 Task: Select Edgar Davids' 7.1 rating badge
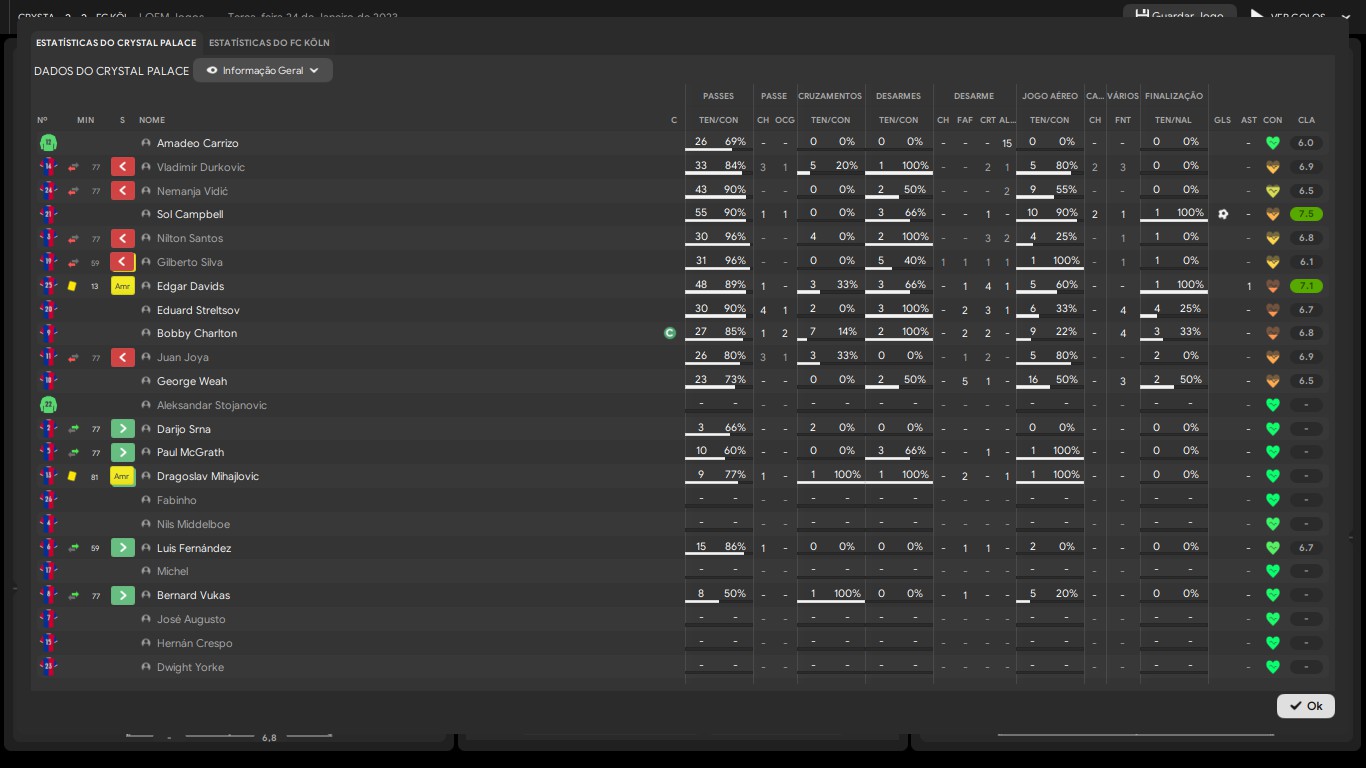pyautogui.click(x=1306, y=286)
